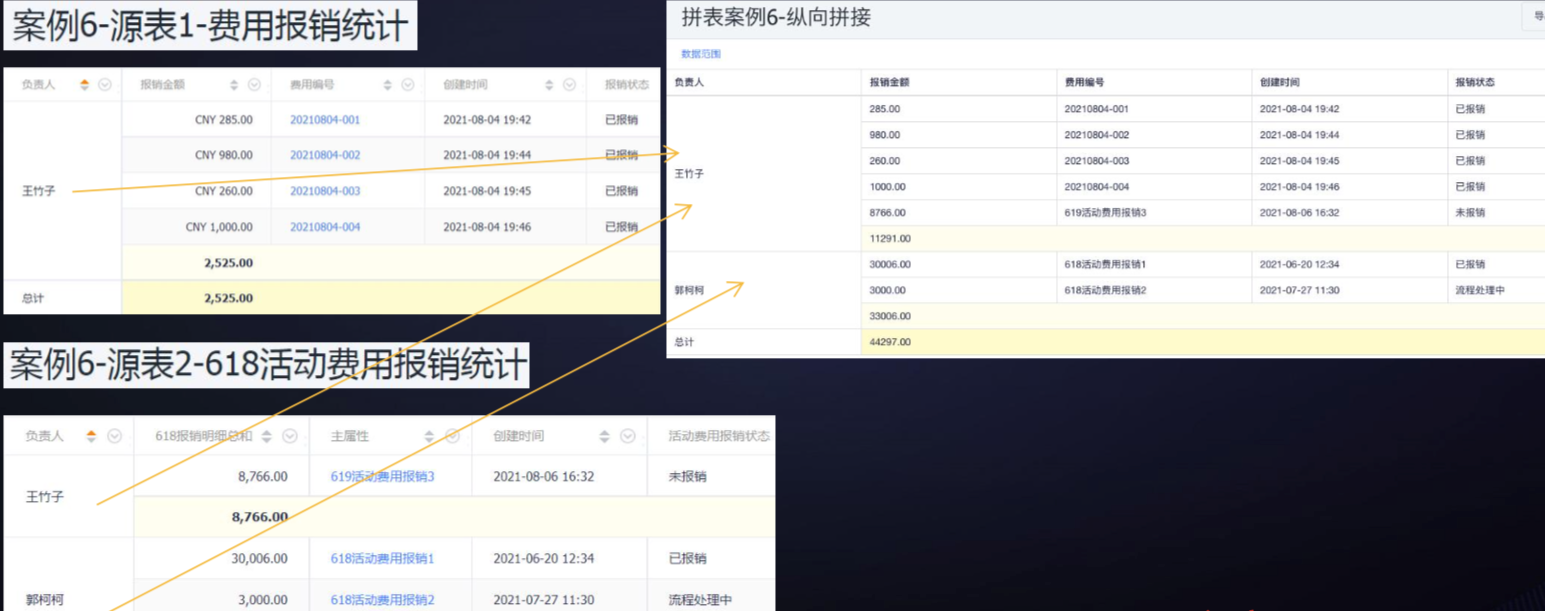This screenshot has height=611, width=1545.
Task: Click 报销状态 header in 纵向拼接 table
Action: (x=1475, y=82)
